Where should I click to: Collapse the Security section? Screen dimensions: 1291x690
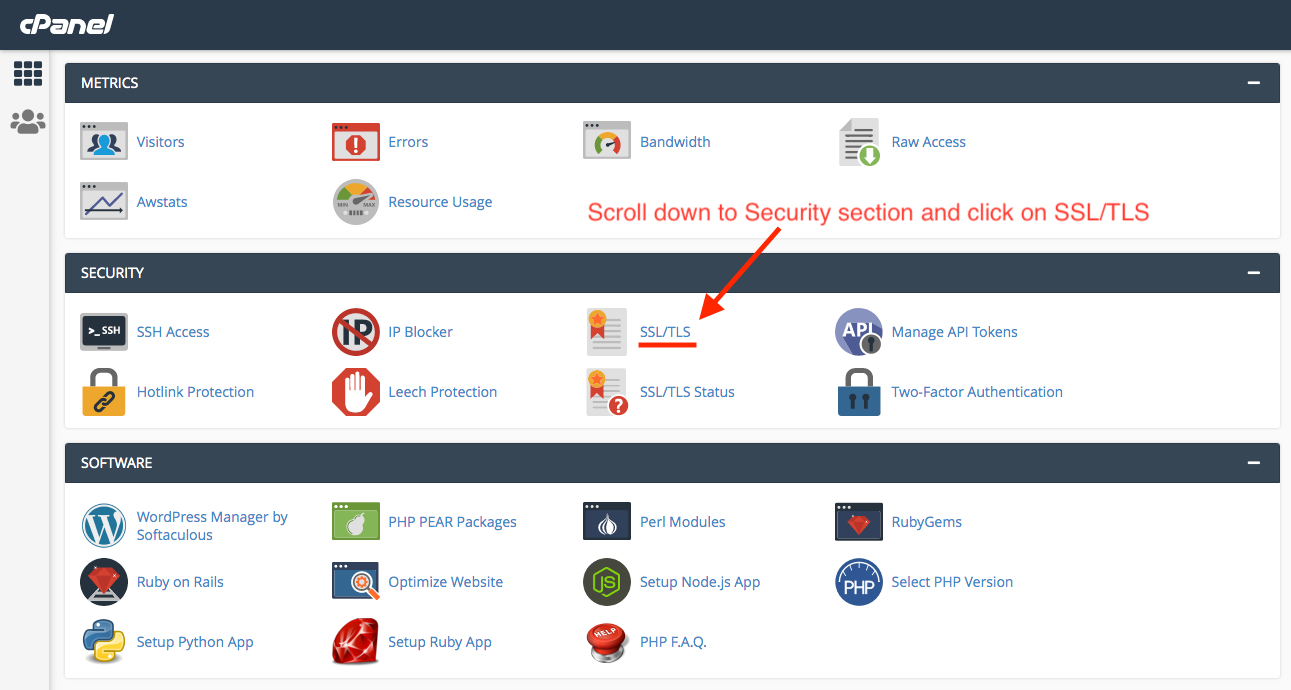pyautogui.click(x=1253, y=273)
